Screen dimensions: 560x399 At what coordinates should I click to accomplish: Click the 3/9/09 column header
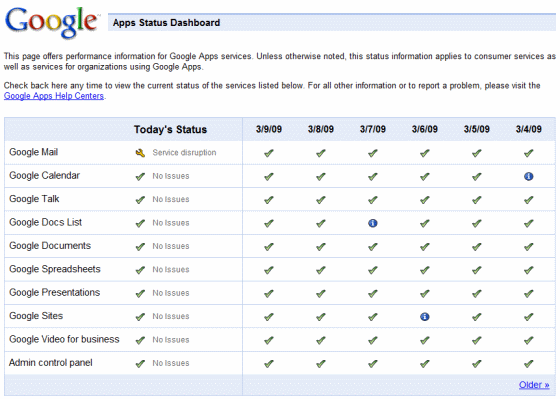269,129
